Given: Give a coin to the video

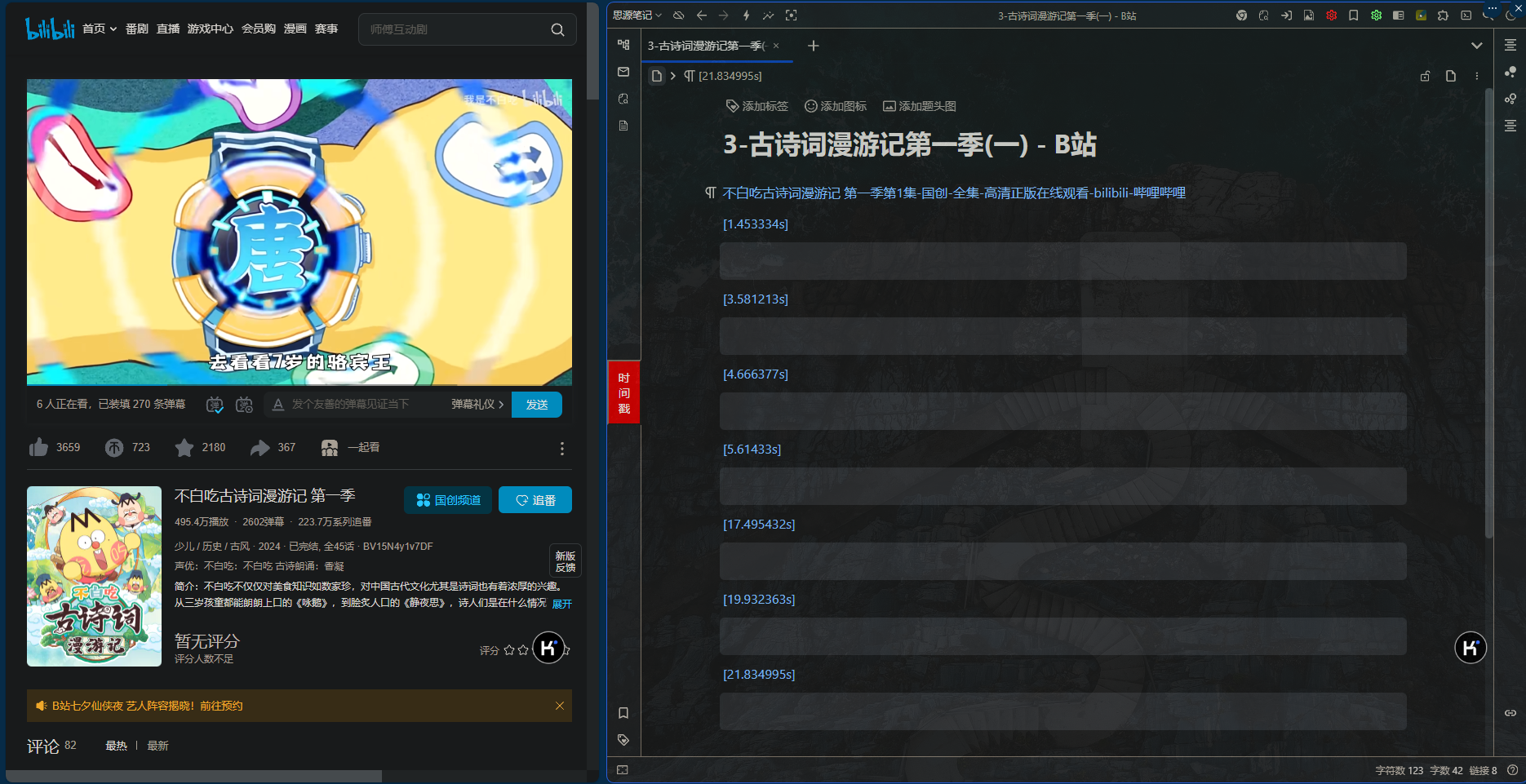Looking at the screenshot, I should [114, 447].
